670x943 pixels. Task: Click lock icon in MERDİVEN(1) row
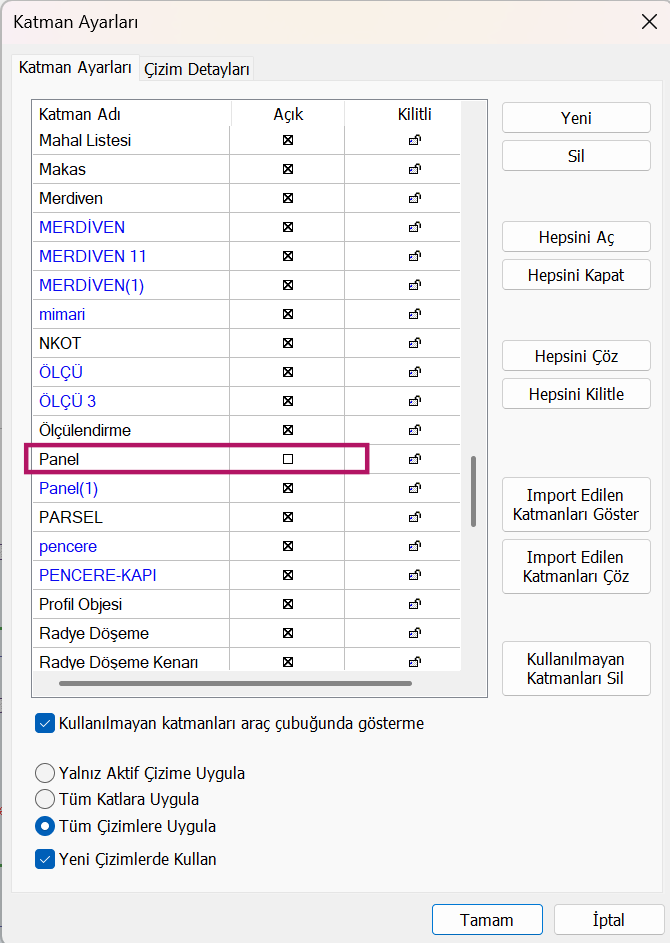pos(414,285)
